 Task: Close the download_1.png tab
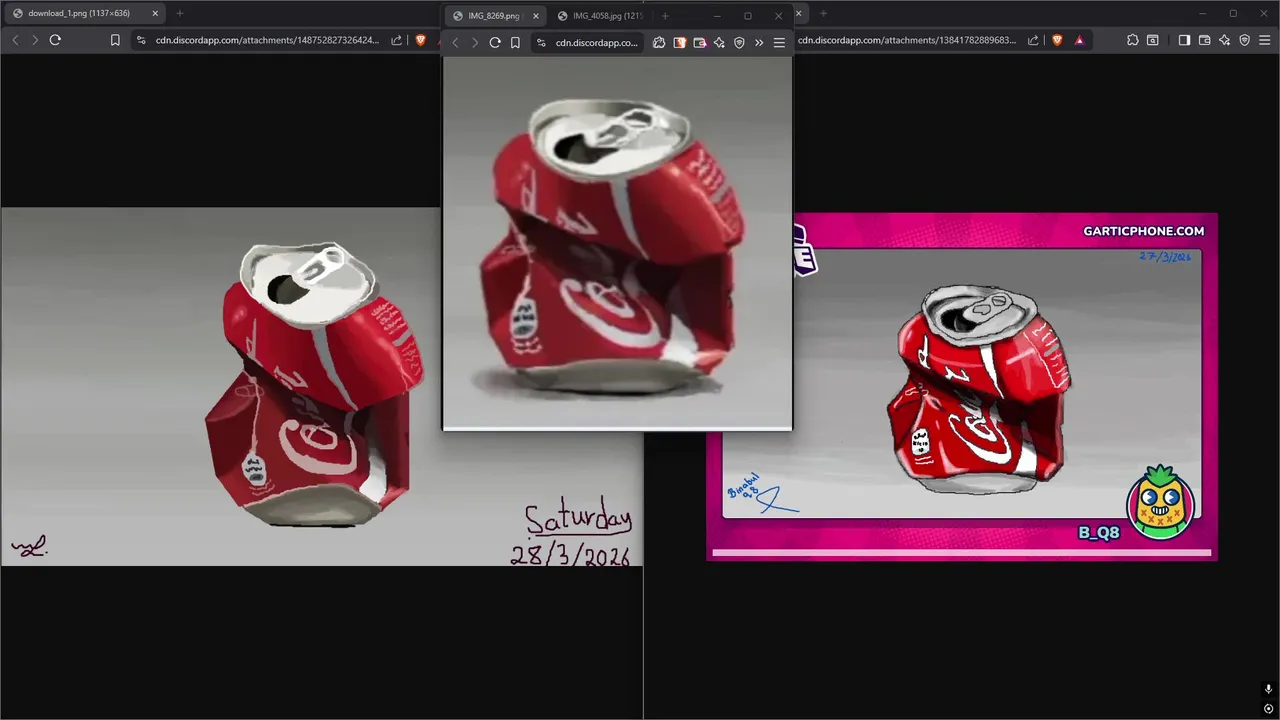155,13
